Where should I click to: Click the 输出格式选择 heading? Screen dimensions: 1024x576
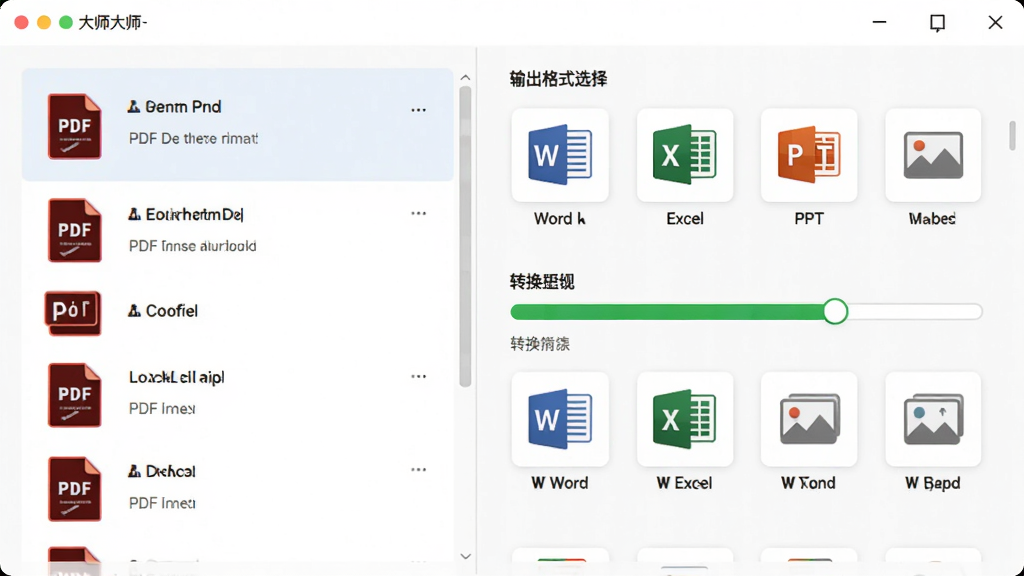coord(558,79)
